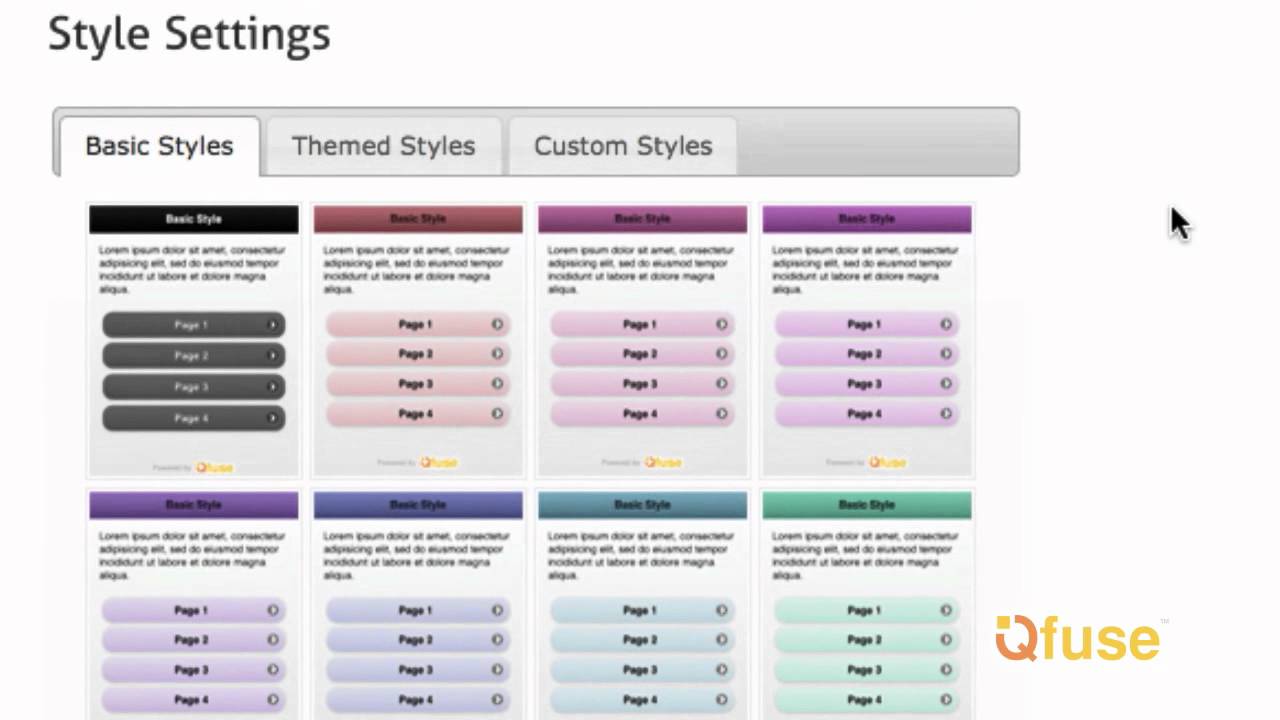Pick the red Basic Style header bar
Screen dimensions: 1280x720
click(418, 219)
